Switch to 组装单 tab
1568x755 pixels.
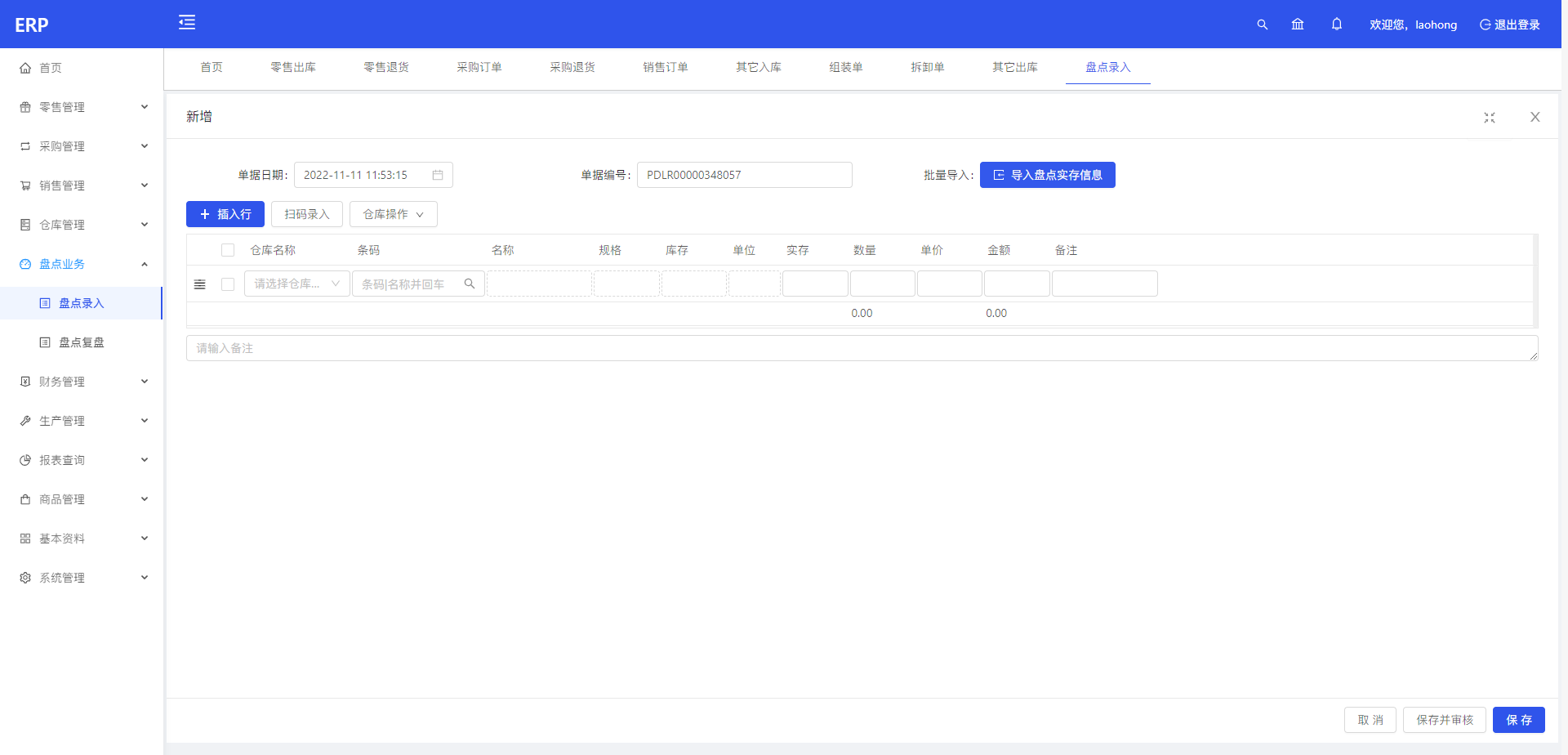click(x=846, y=67)
